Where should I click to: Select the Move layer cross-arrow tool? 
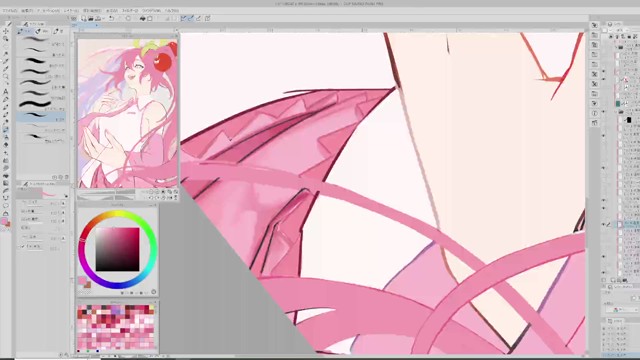6,31
